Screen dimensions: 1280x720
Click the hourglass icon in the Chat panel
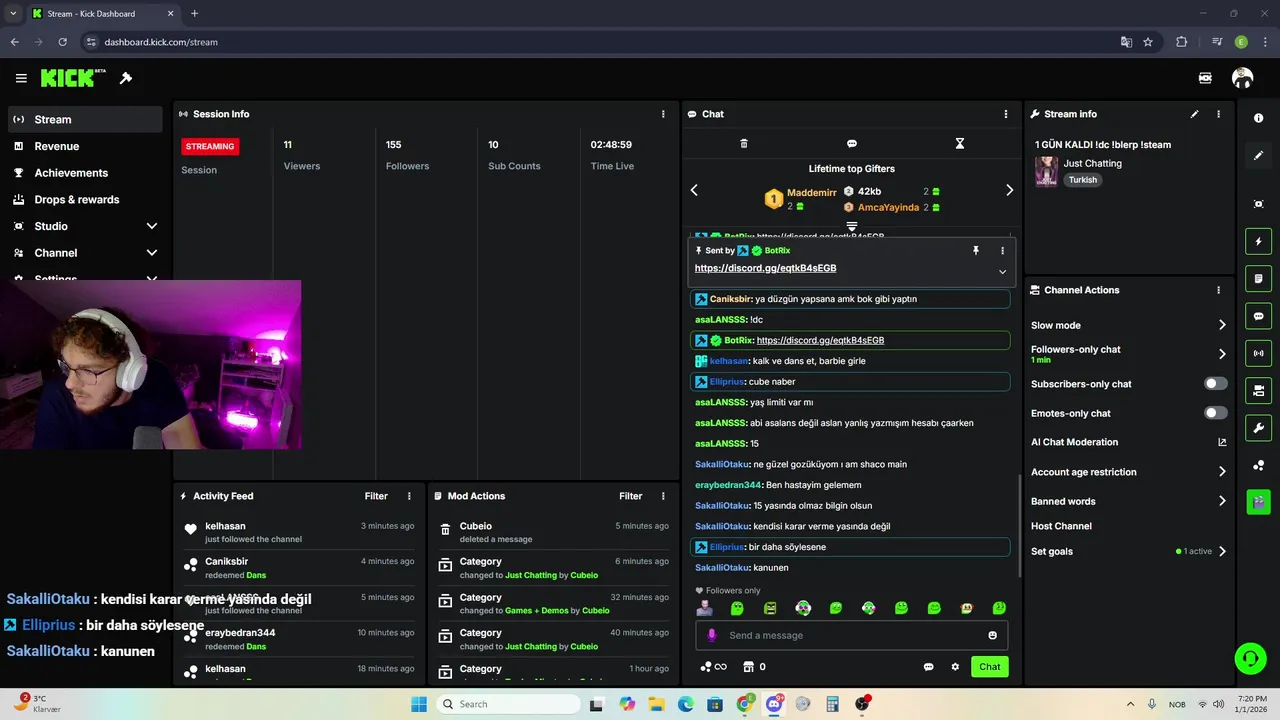(x=960, y=144)
